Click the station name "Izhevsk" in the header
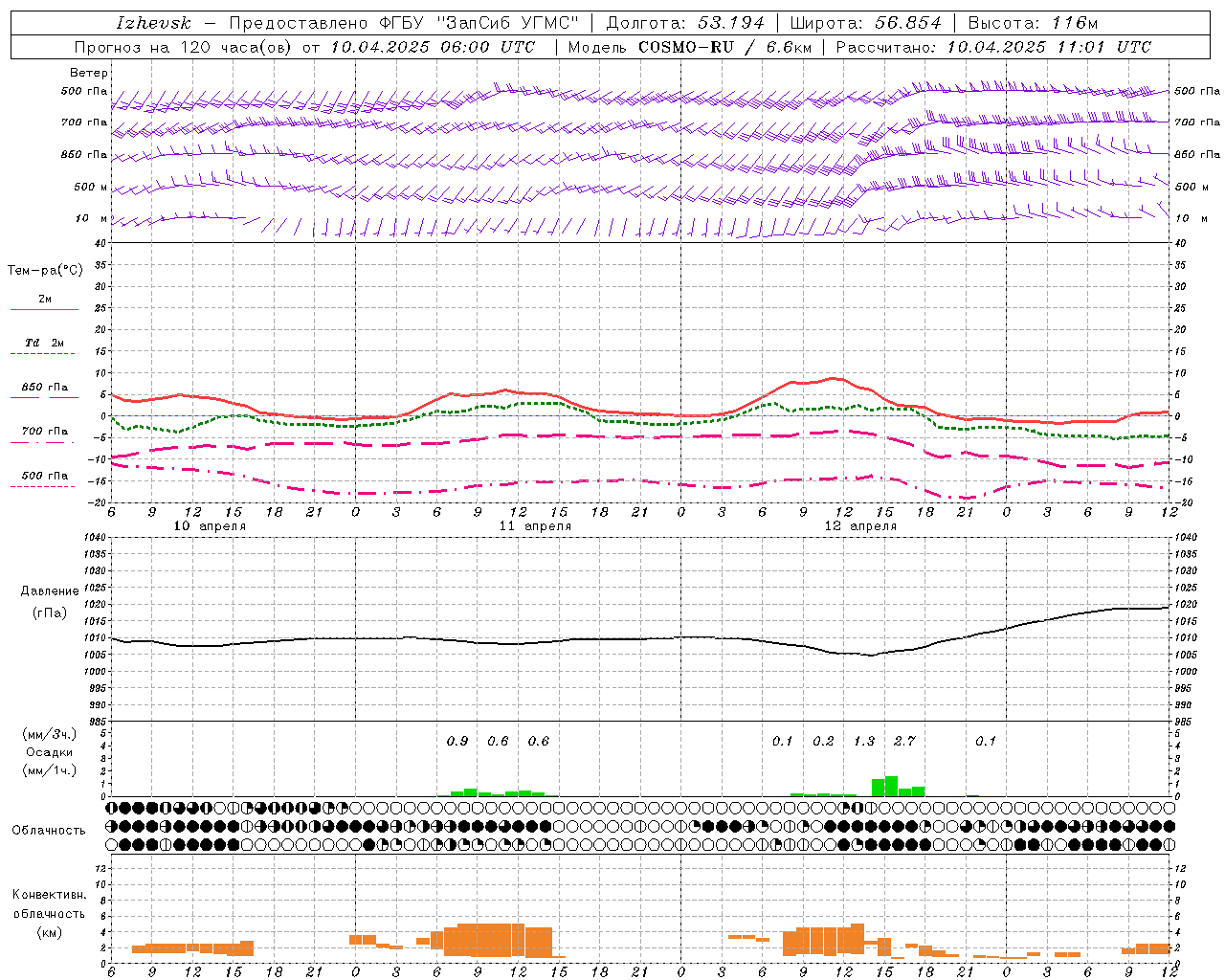 pyautogui.click(x=154, y=23)
